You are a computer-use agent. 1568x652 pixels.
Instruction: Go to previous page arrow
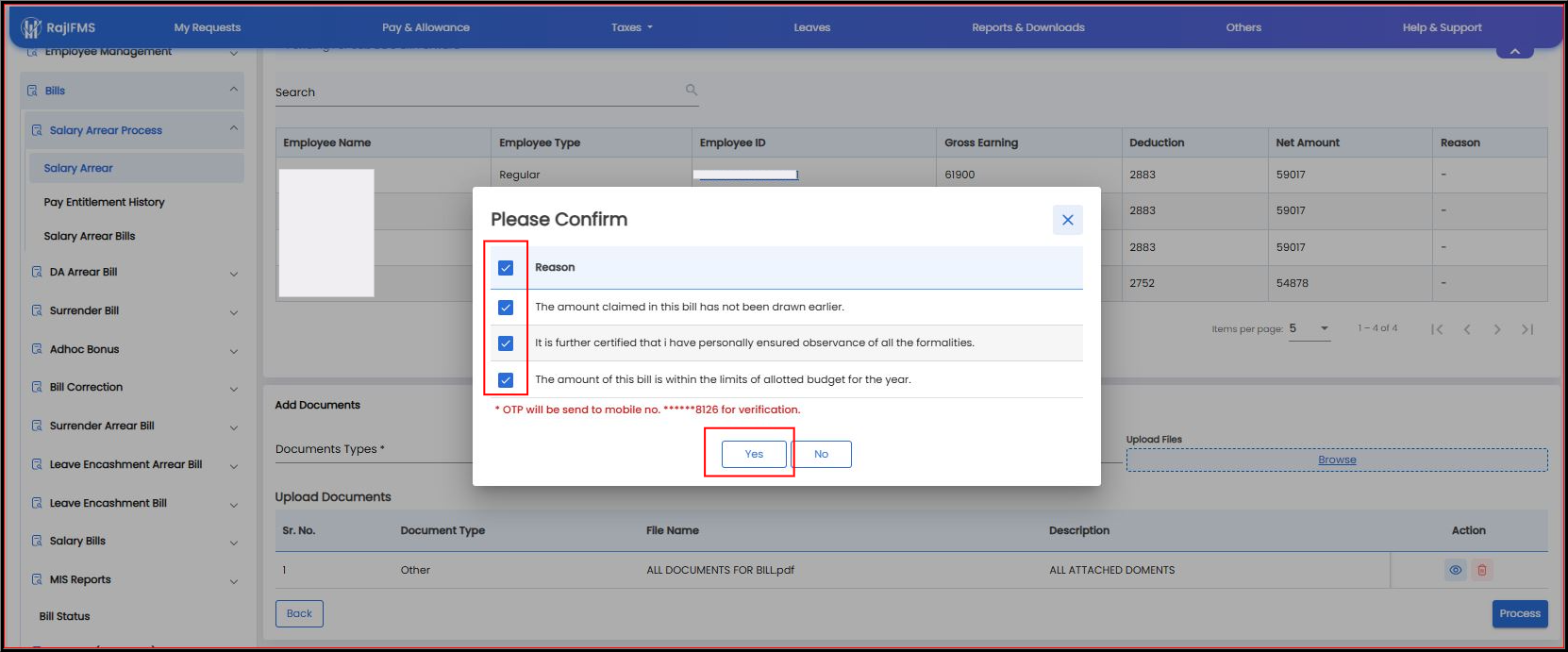click(x=1467, y=329)
